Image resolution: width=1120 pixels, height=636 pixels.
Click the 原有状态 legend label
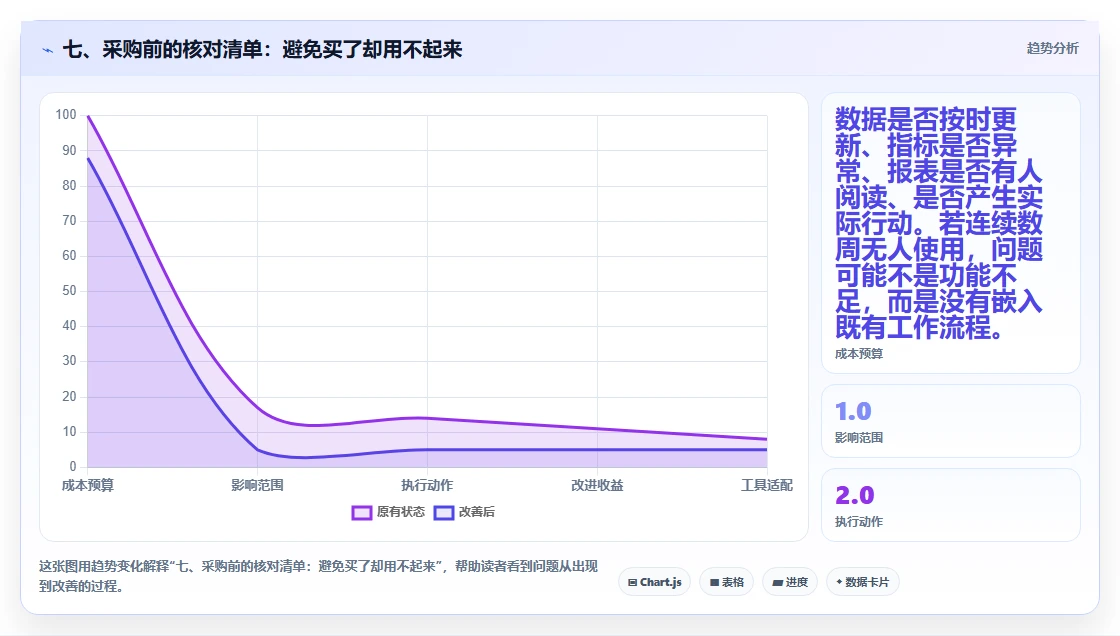401,512
